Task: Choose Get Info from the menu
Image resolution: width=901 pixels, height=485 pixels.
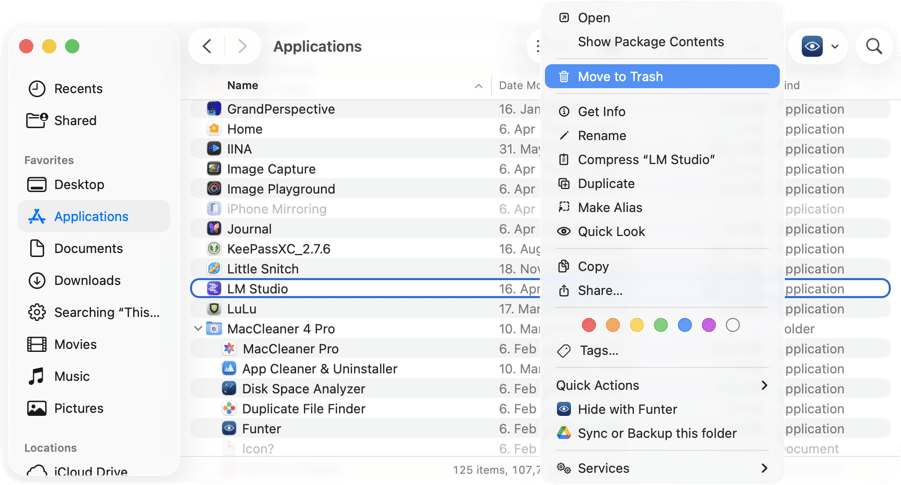Action: click(662, 111)
